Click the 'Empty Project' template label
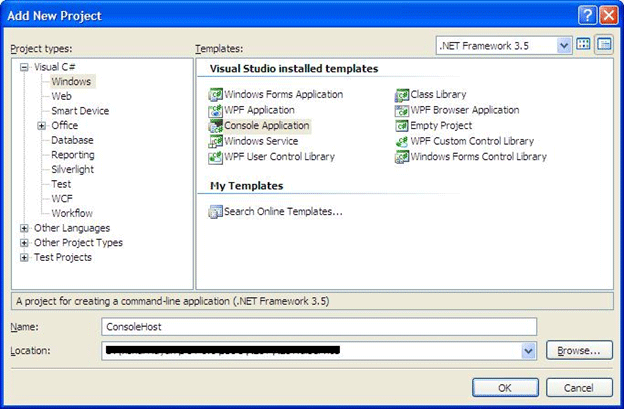 point(441,126)
